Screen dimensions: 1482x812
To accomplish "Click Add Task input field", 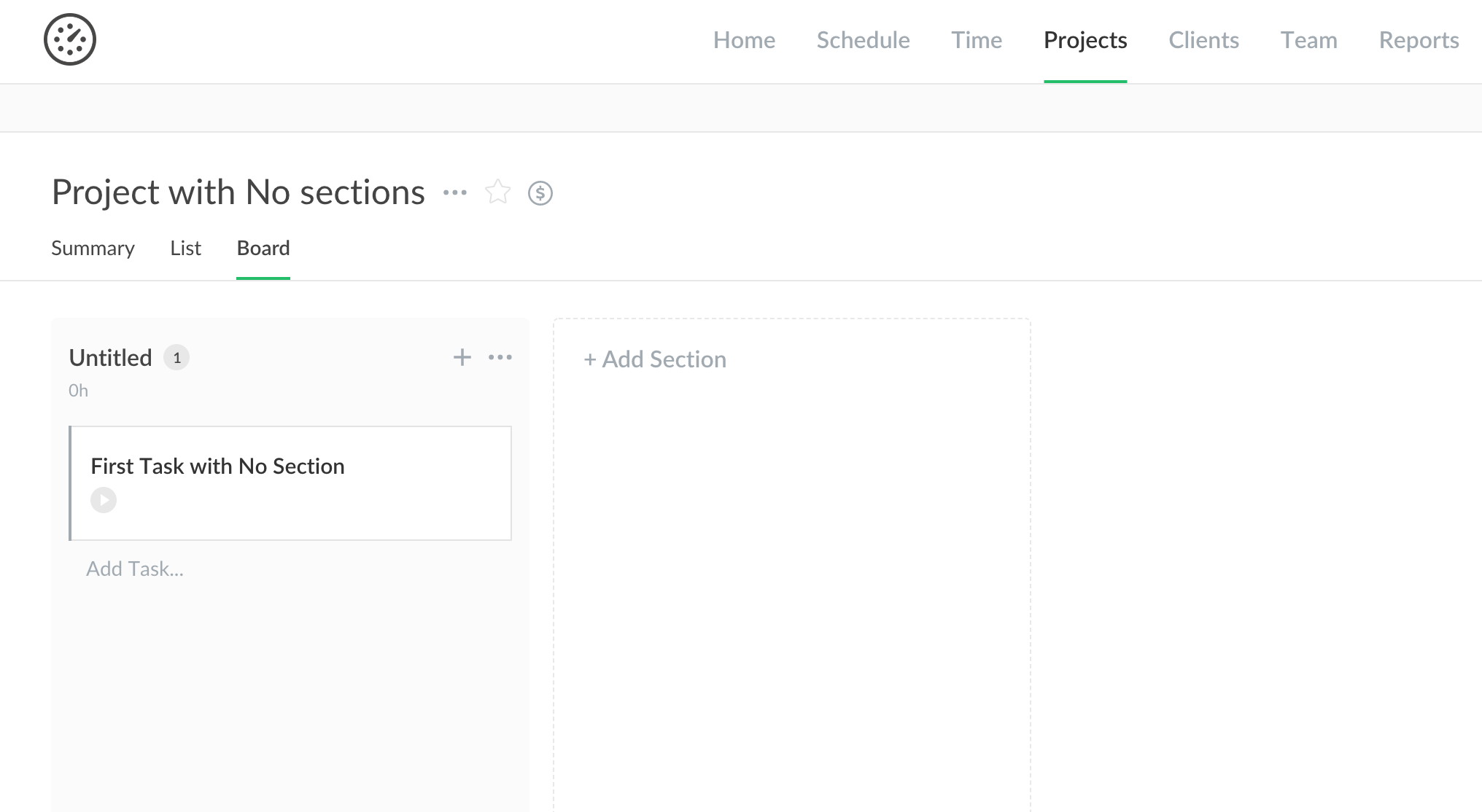I will (x=135, y=569).
